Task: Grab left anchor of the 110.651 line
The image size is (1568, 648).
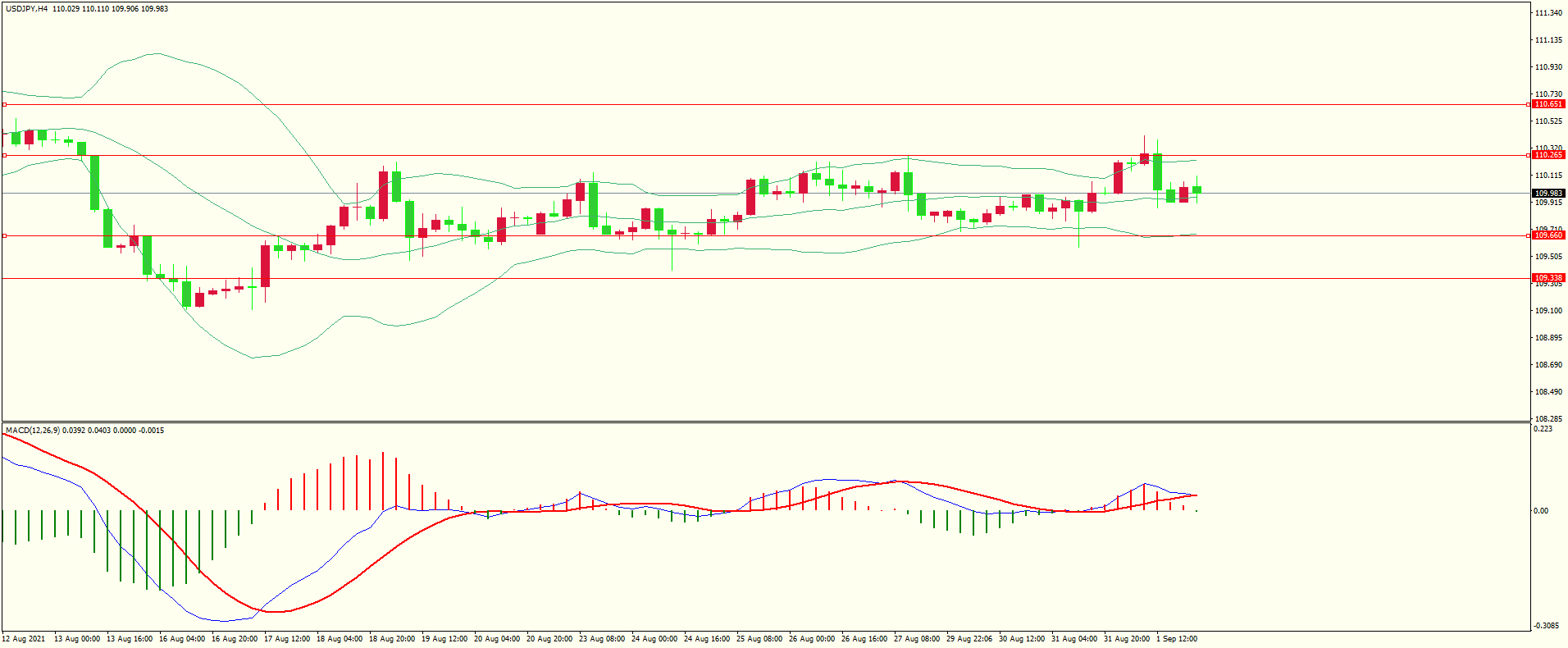Action: (4, 104)
